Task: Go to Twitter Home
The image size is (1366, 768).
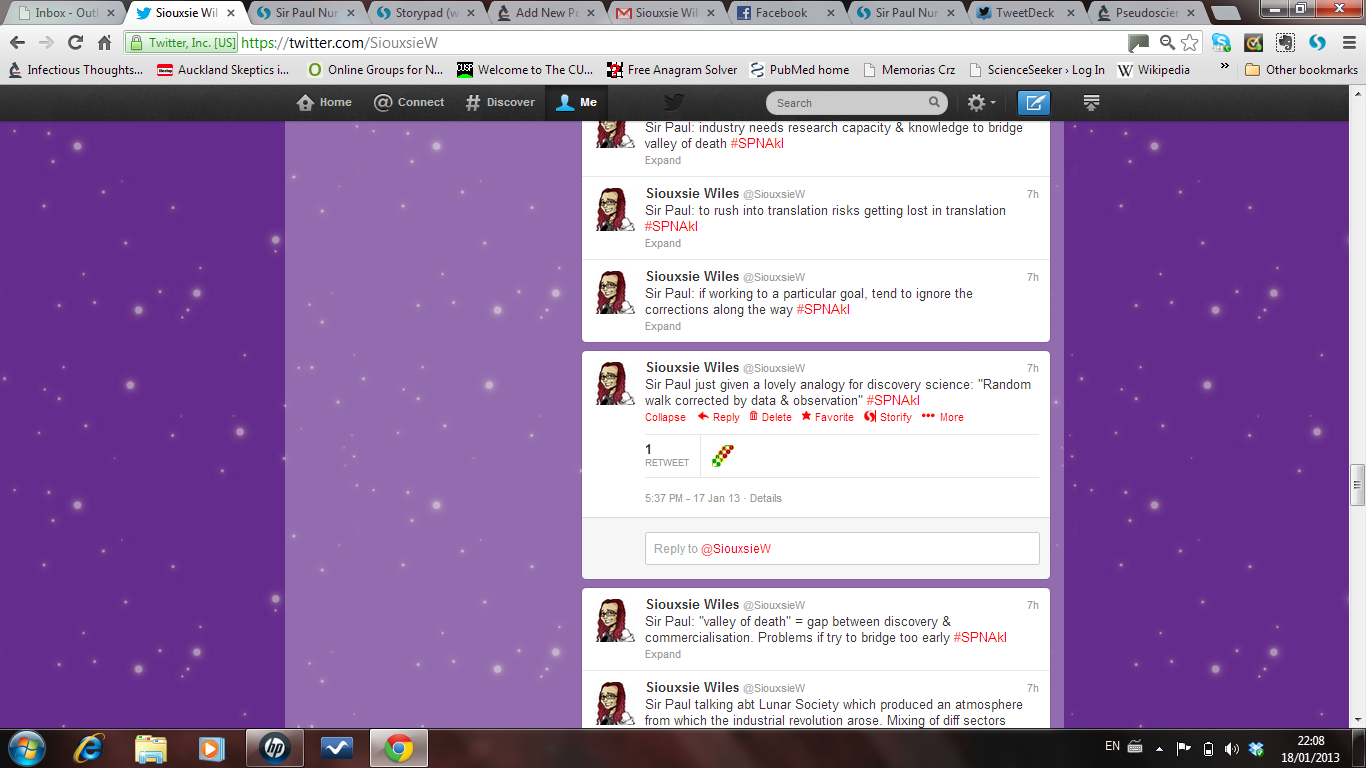Action: (324, 102)
